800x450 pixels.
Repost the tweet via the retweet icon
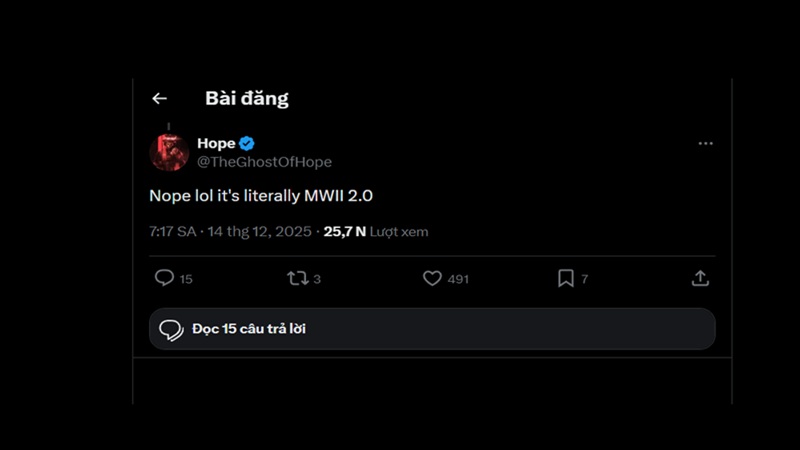click(x=297, y=278)
